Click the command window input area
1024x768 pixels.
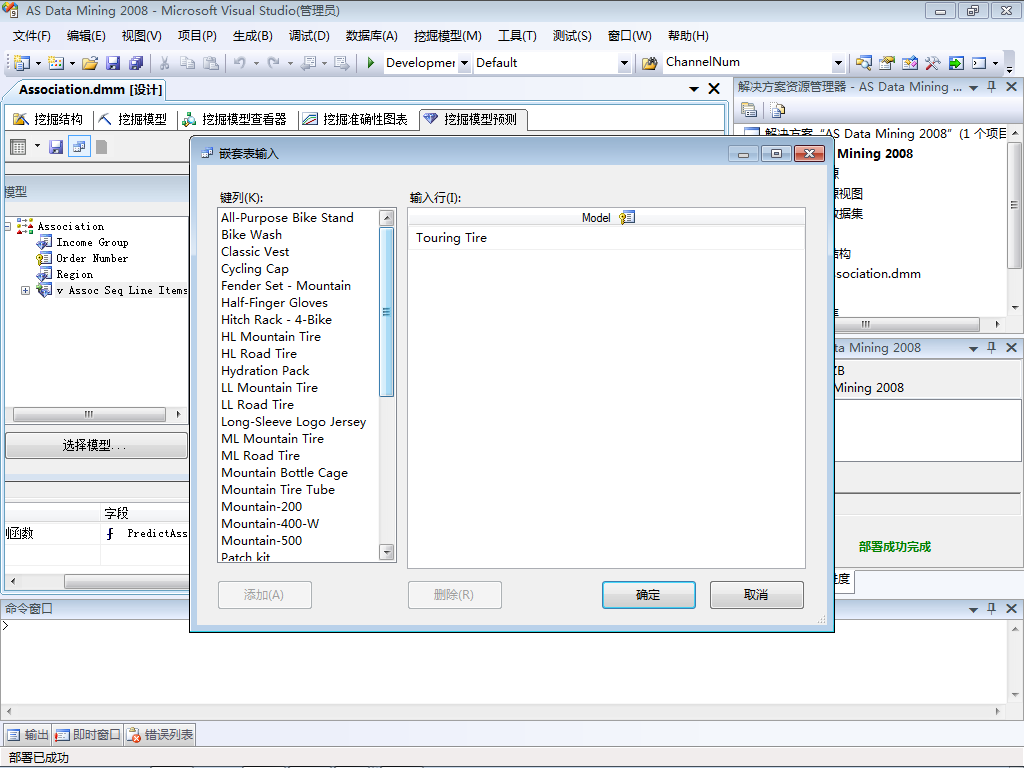503,663
